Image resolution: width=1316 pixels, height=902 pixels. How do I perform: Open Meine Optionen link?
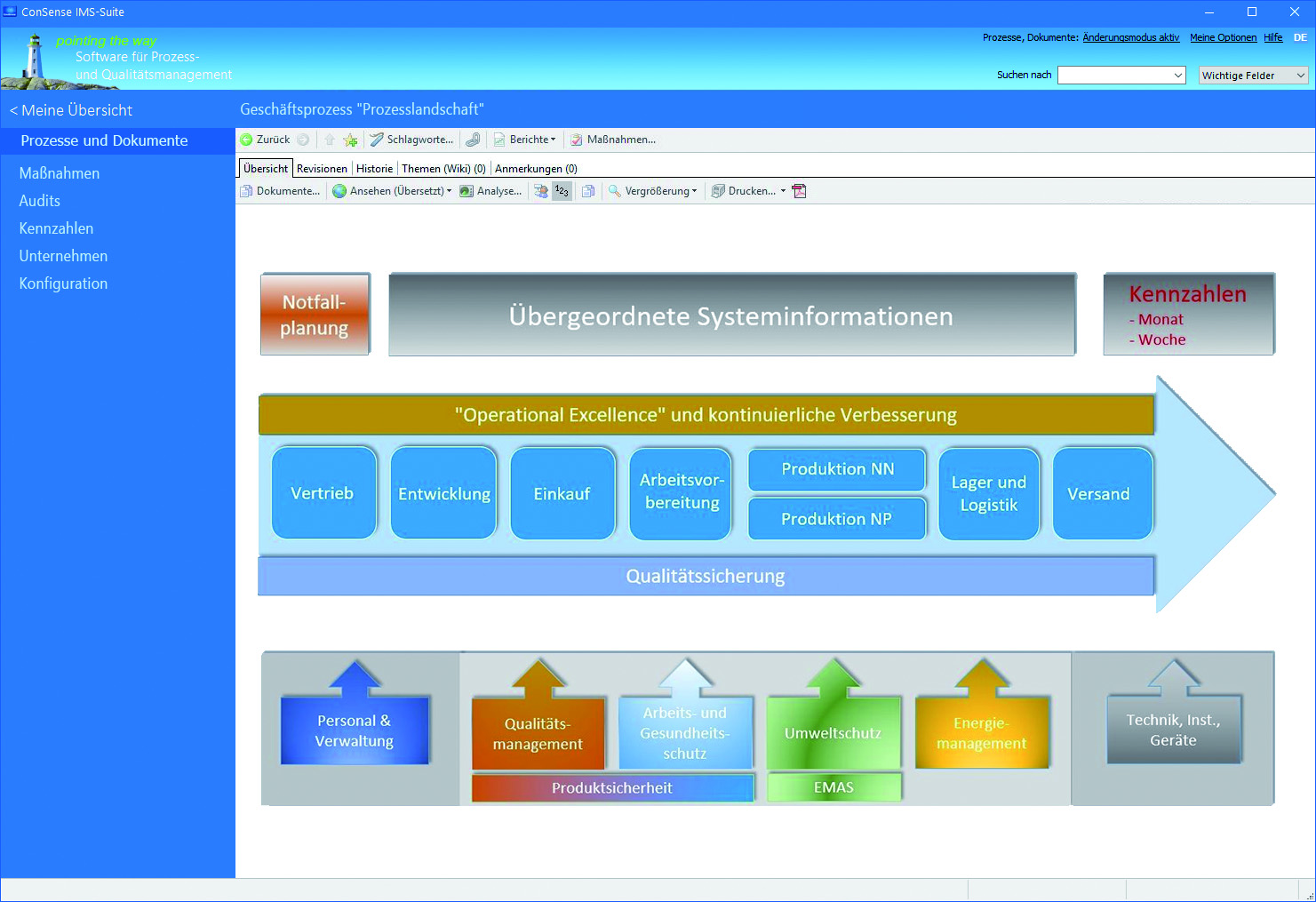coord(1223,37)
